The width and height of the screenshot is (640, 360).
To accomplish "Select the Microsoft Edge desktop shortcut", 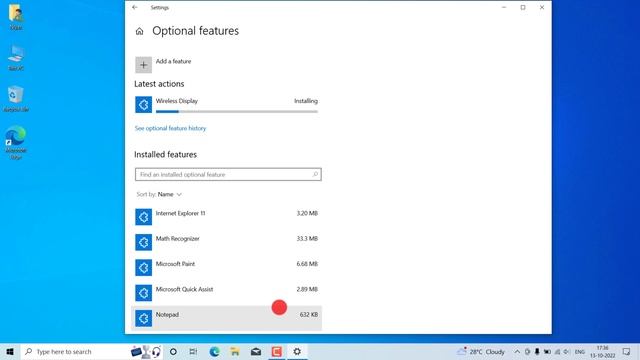I will (16, 142).
